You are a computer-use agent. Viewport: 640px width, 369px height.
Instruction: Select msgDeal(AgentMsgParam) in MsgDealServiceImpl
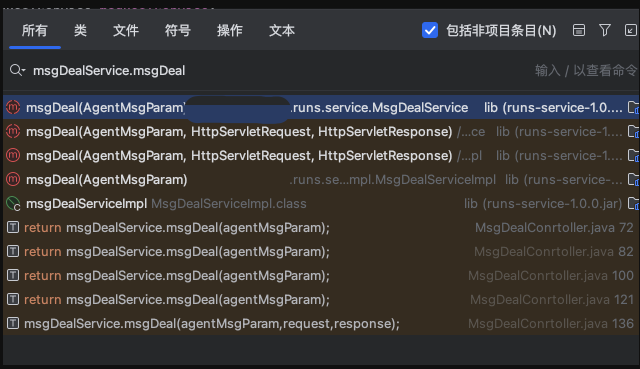(x=321, y=180)
